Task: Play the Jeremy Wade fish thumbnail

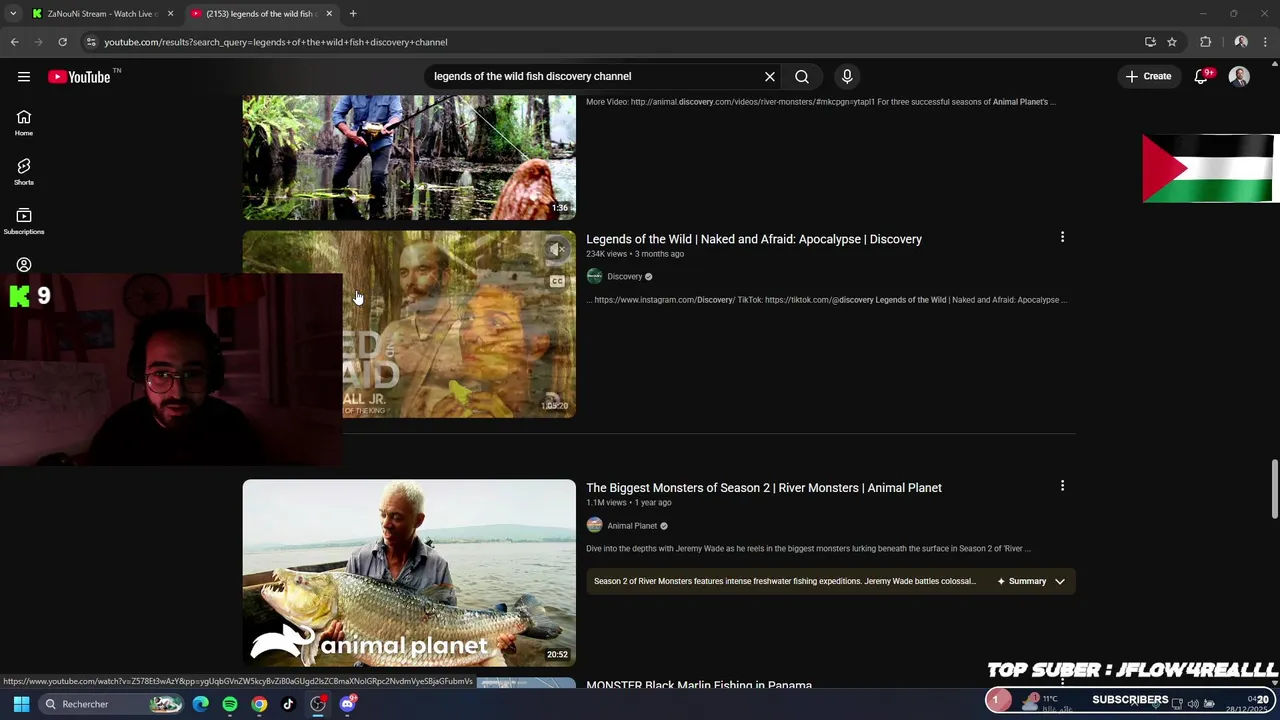Action: point(409,573)
